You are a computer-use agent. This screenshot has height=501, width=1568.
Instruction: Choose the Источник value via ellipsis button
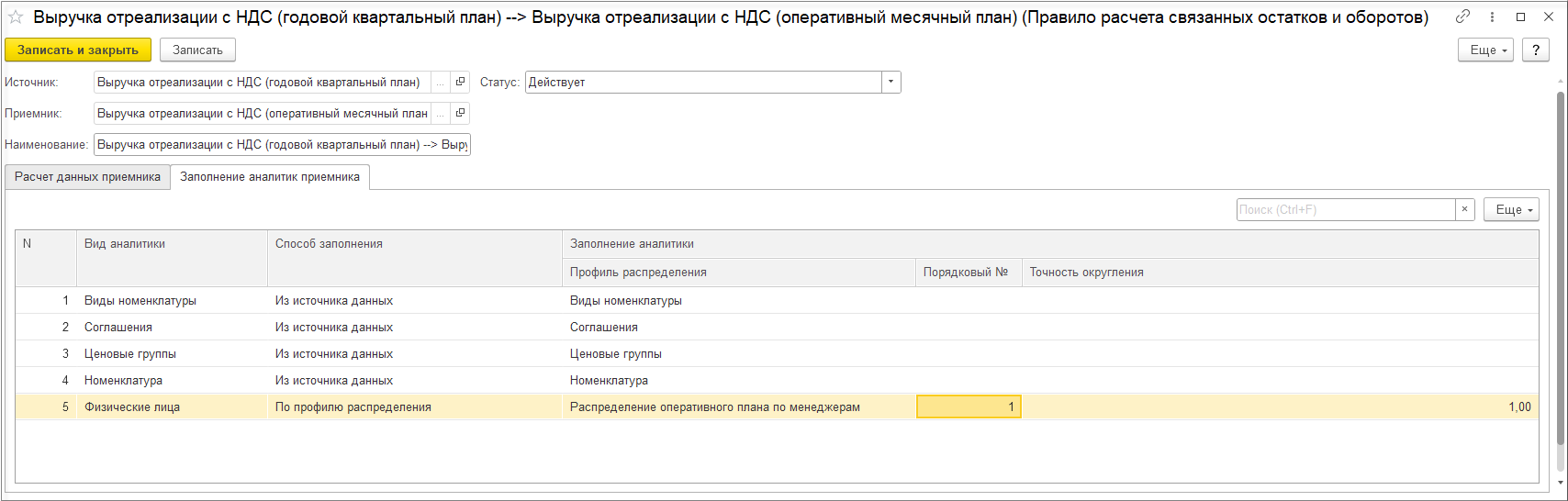(x=441, y=83)
